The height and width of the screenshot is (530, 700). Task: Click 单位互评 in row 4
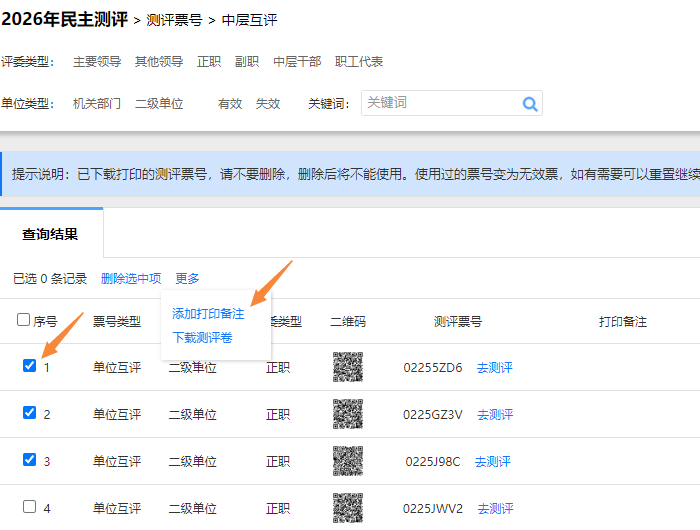point(117,508)
